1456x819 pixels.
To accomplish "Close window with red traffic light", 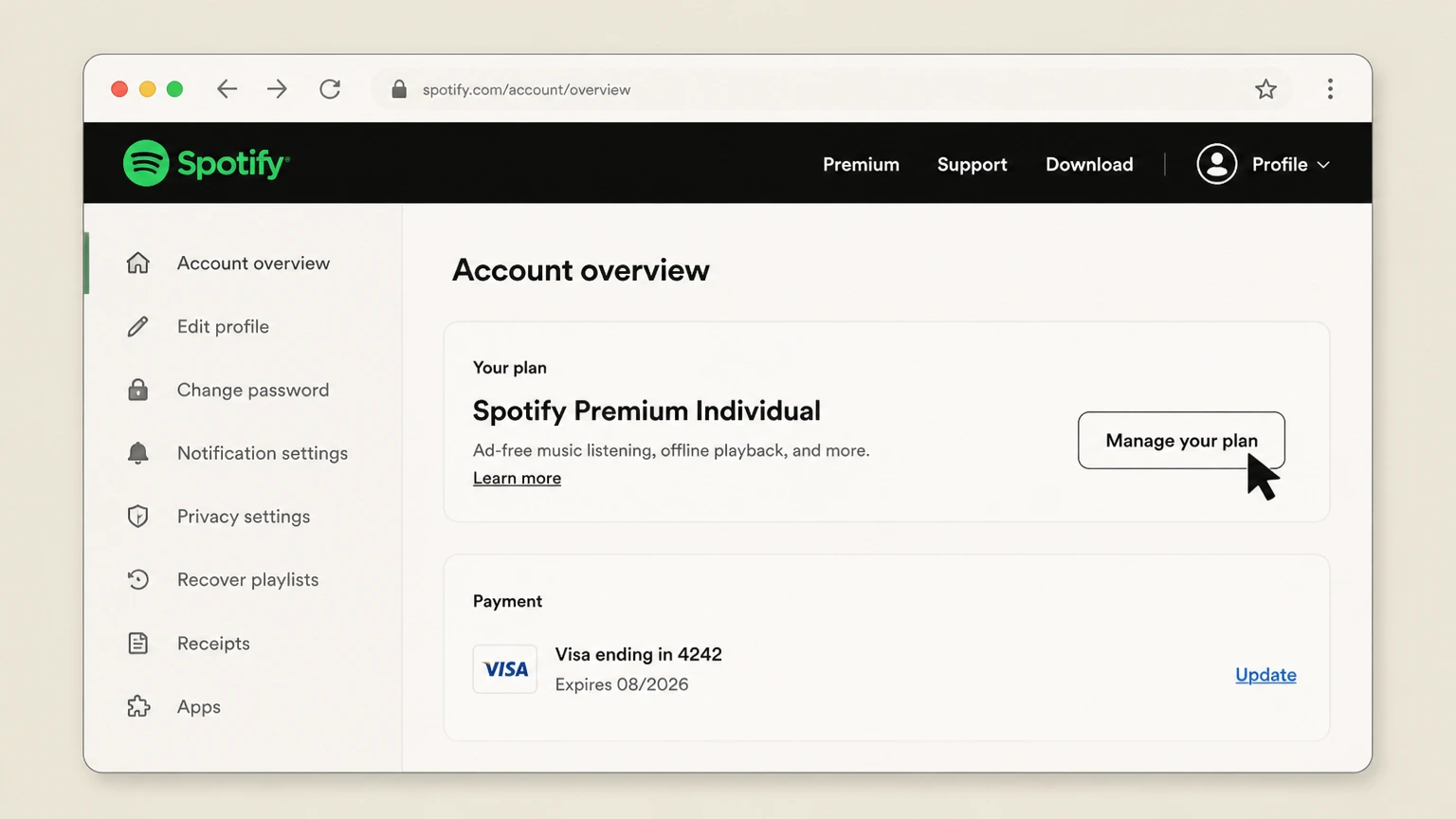I will pos(119,89).
